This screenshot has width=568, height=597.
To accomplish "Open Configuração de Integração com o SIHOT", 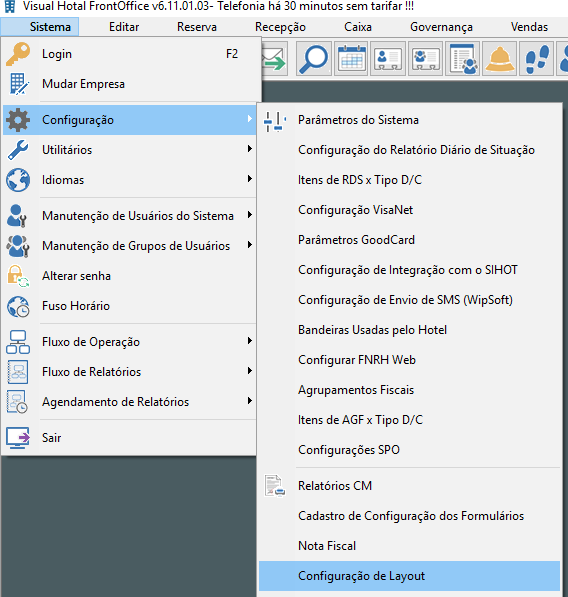I will click(409, 270).
